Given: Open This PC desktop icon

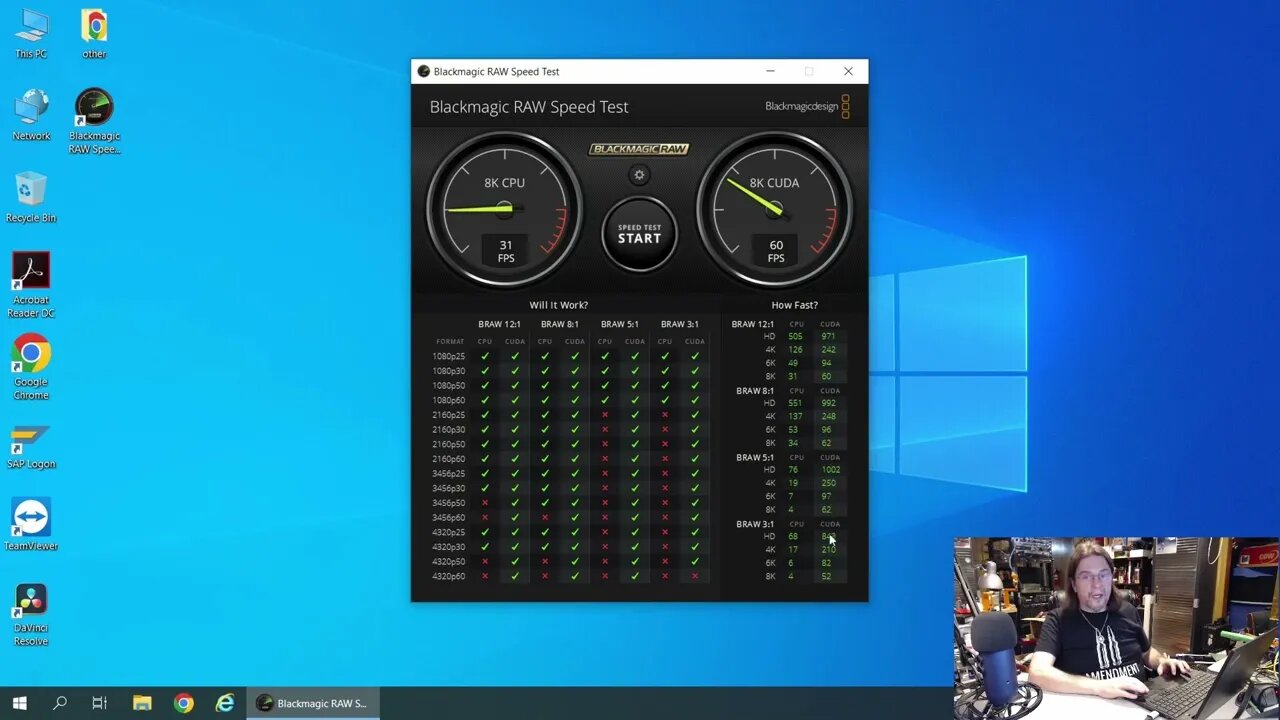Looking at the screenshot, I should pos(31,33).
